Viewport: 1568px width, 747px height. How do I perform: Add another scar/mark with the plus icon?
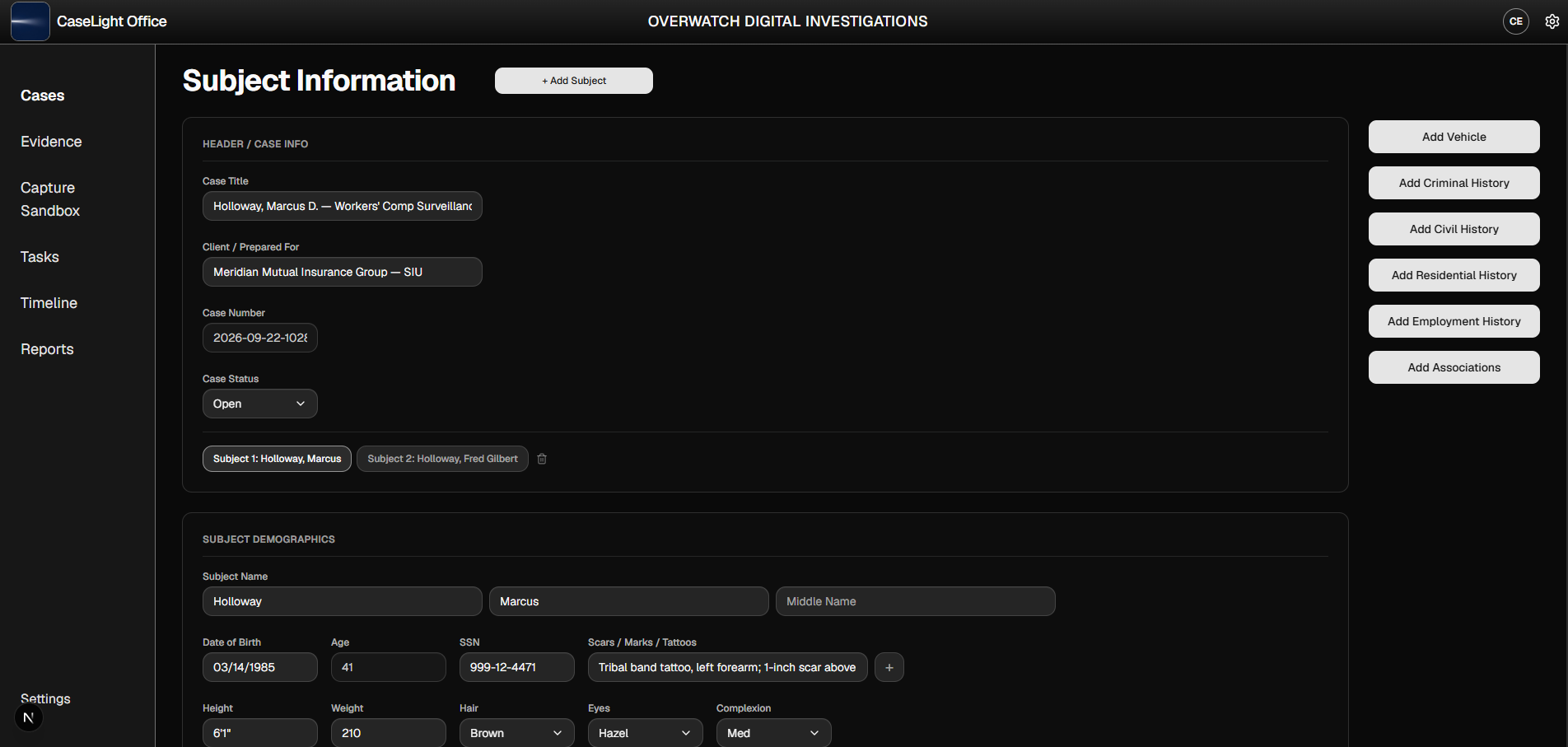click(x=889, y=667)
